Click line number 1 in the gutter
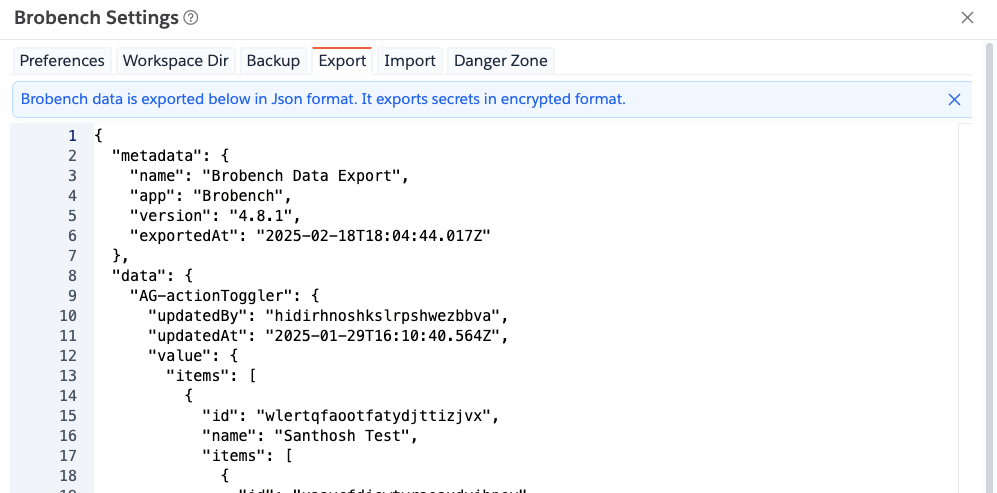The width and height of the screenshot is (997, 493). (72, 136)
